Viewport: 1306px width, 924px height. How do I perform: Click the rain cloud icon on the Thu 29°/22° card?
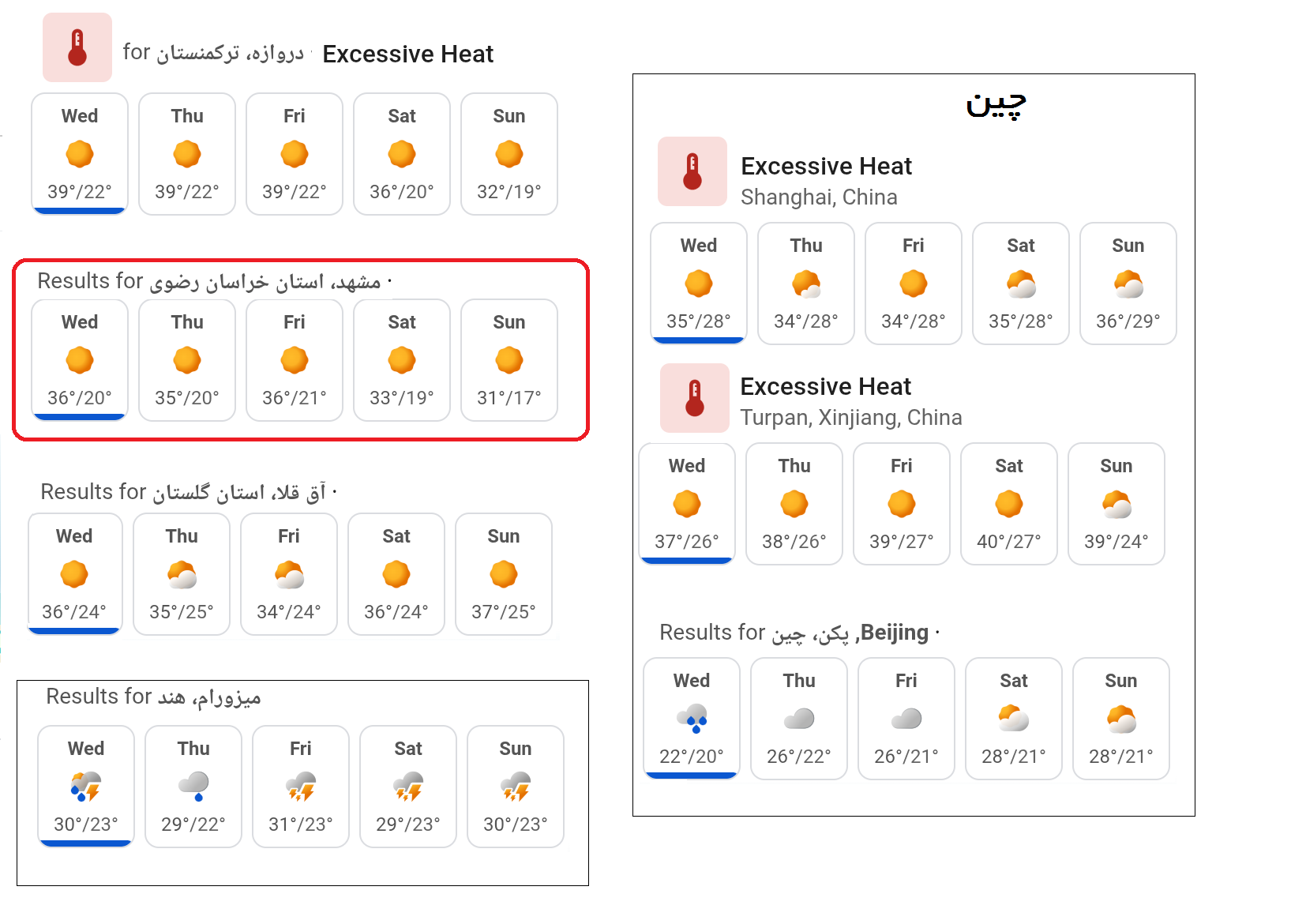tap(193, 787)
